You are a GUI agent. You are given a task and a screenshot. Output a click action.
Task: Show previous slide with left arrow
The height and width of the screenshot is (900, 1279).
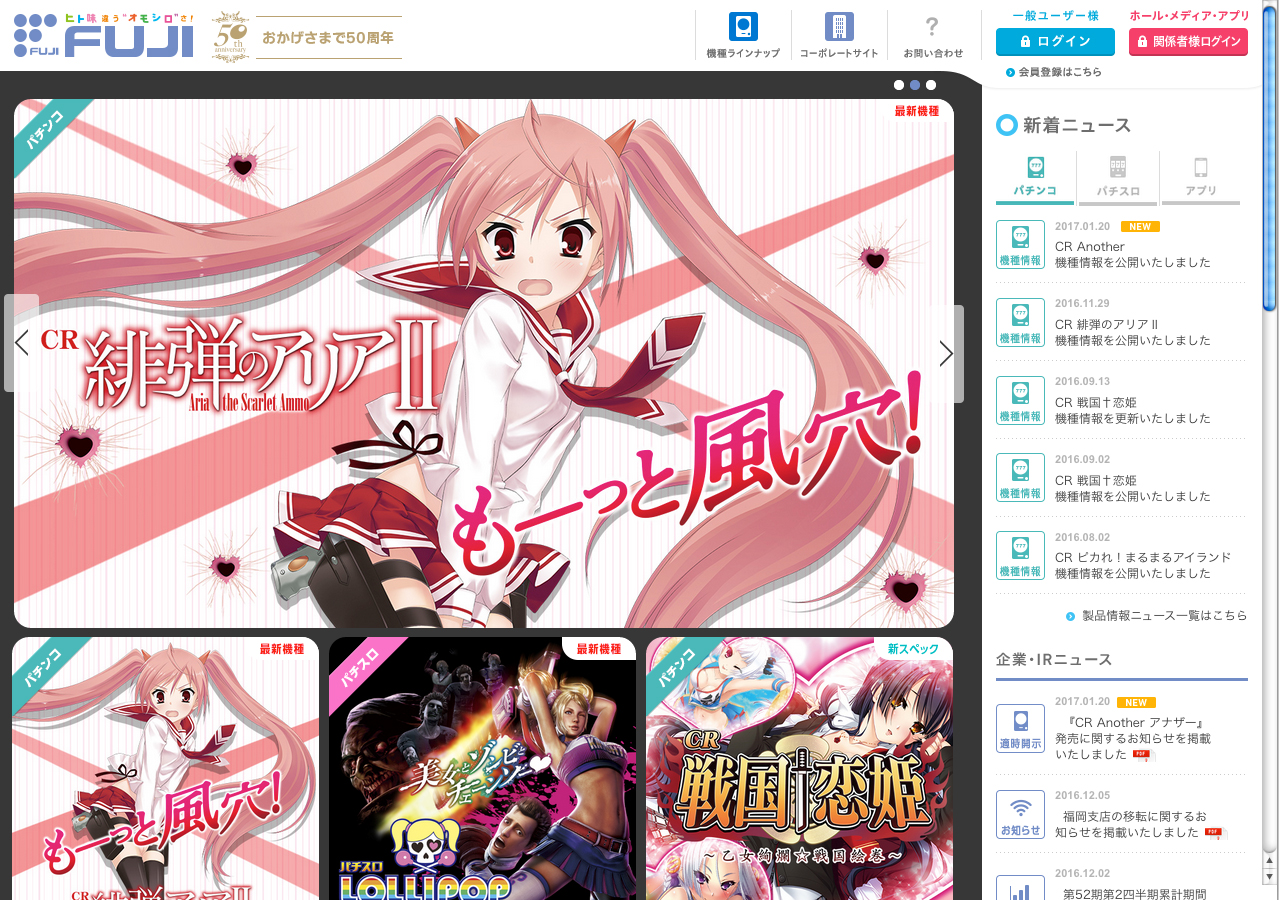coord(22,343)
